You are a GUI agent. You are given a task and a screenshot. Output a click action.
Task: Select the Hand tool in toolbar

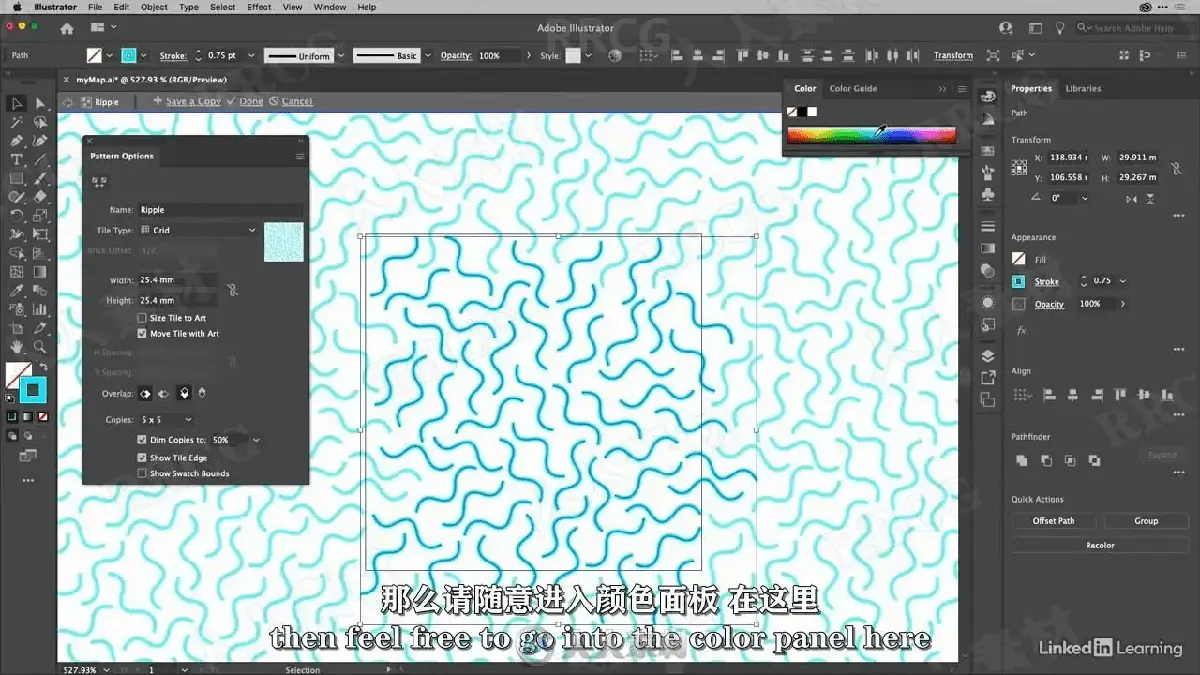[17, 347]
